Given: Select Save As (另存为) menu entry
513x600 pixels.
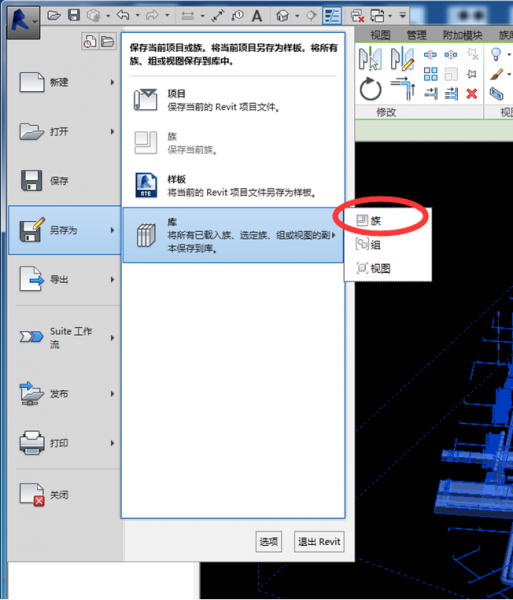Looking at the screenshot, I should (64, 230).
